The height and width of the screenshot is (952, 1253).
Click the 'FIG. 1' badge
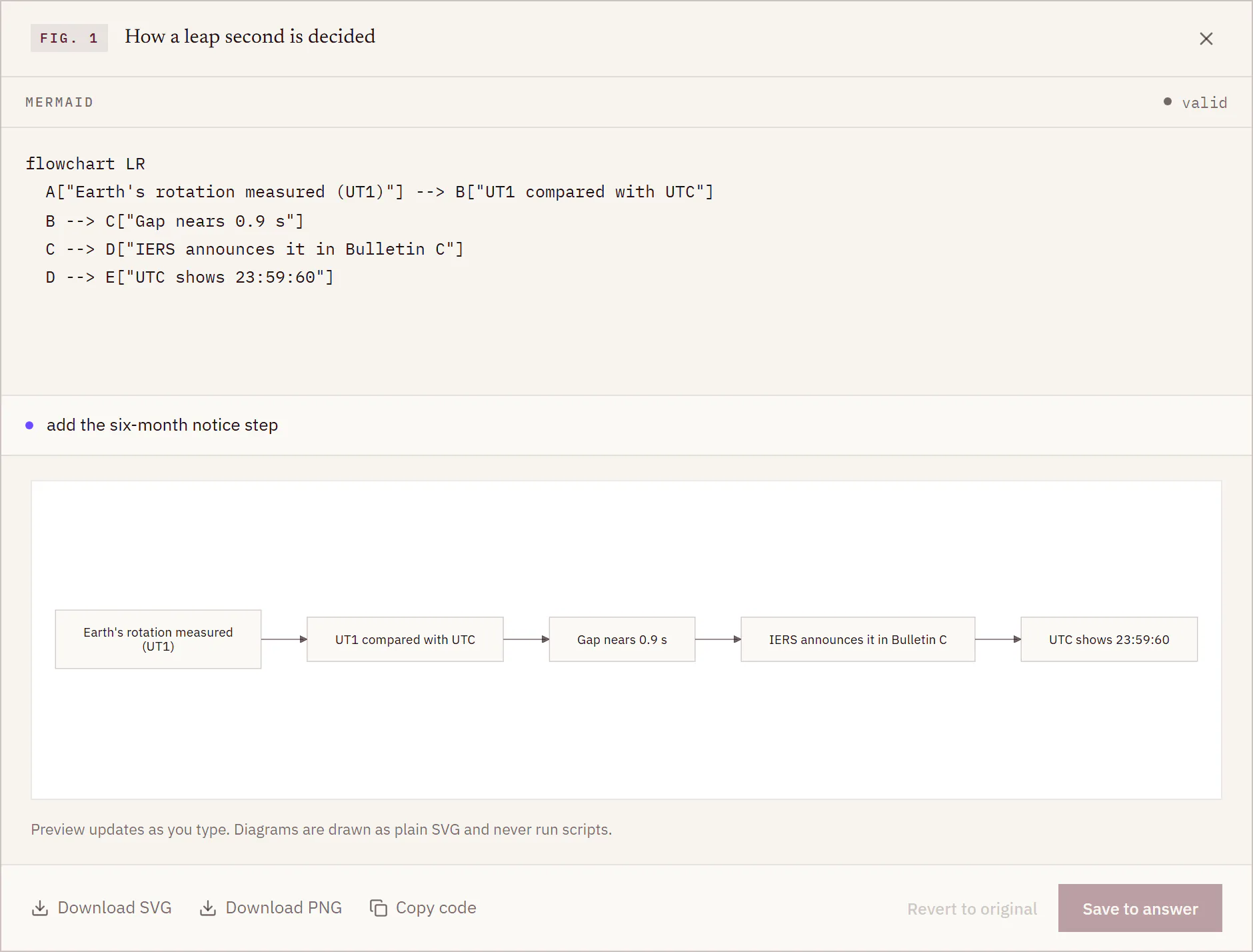pos(69,38)
